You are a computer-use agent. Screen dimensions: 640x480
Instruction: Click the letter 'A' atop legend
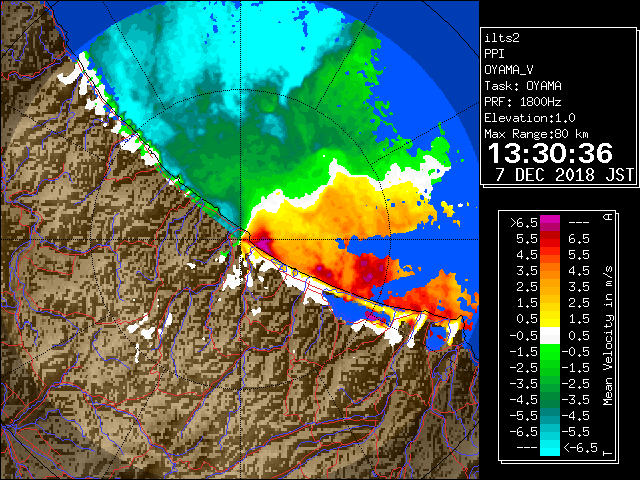(x=608, y=217)
